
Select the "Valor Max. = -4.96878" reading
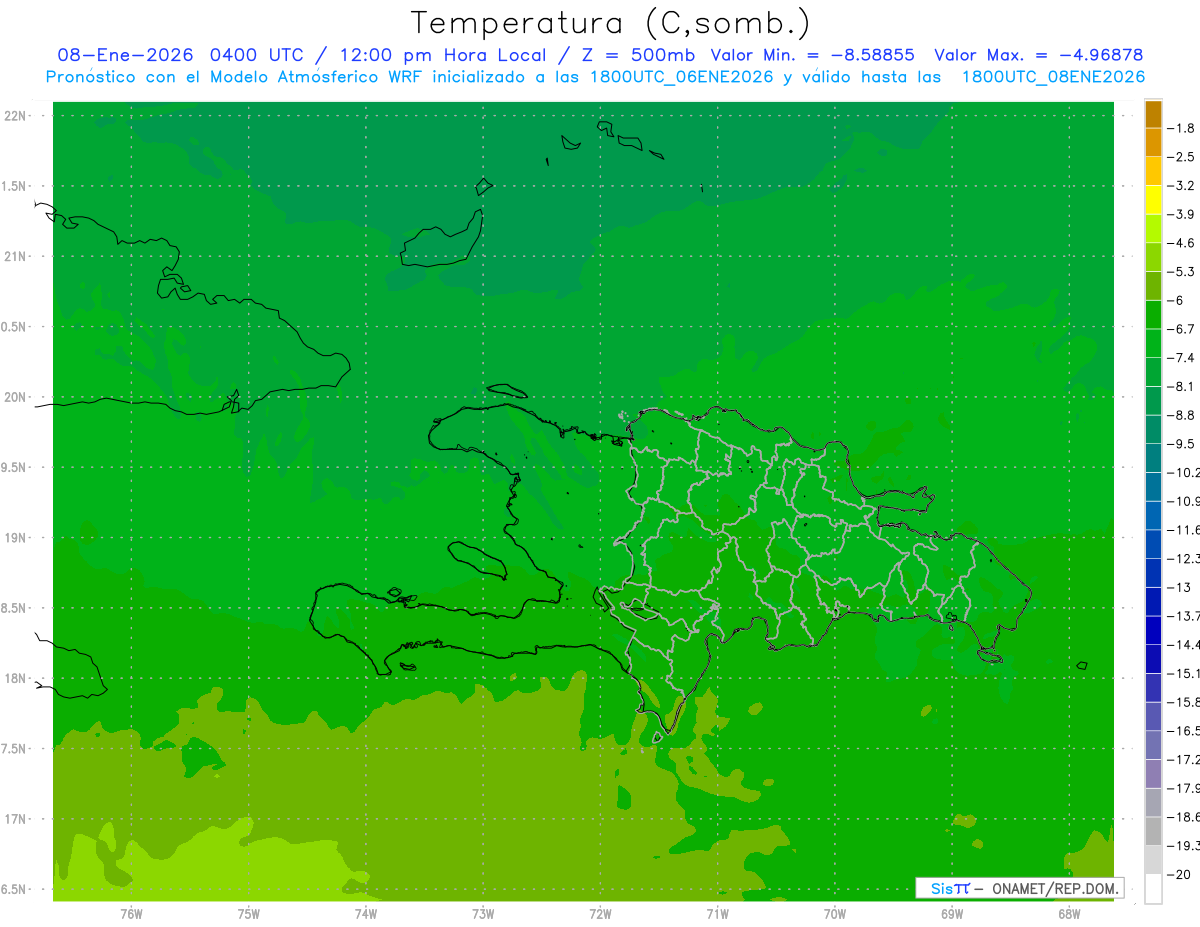(1038, 55)
